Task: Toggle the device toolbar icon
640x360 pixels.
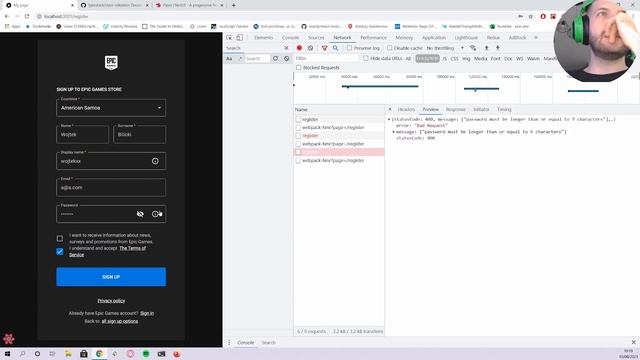Action: pyautogui.click(x=240, y=38)
